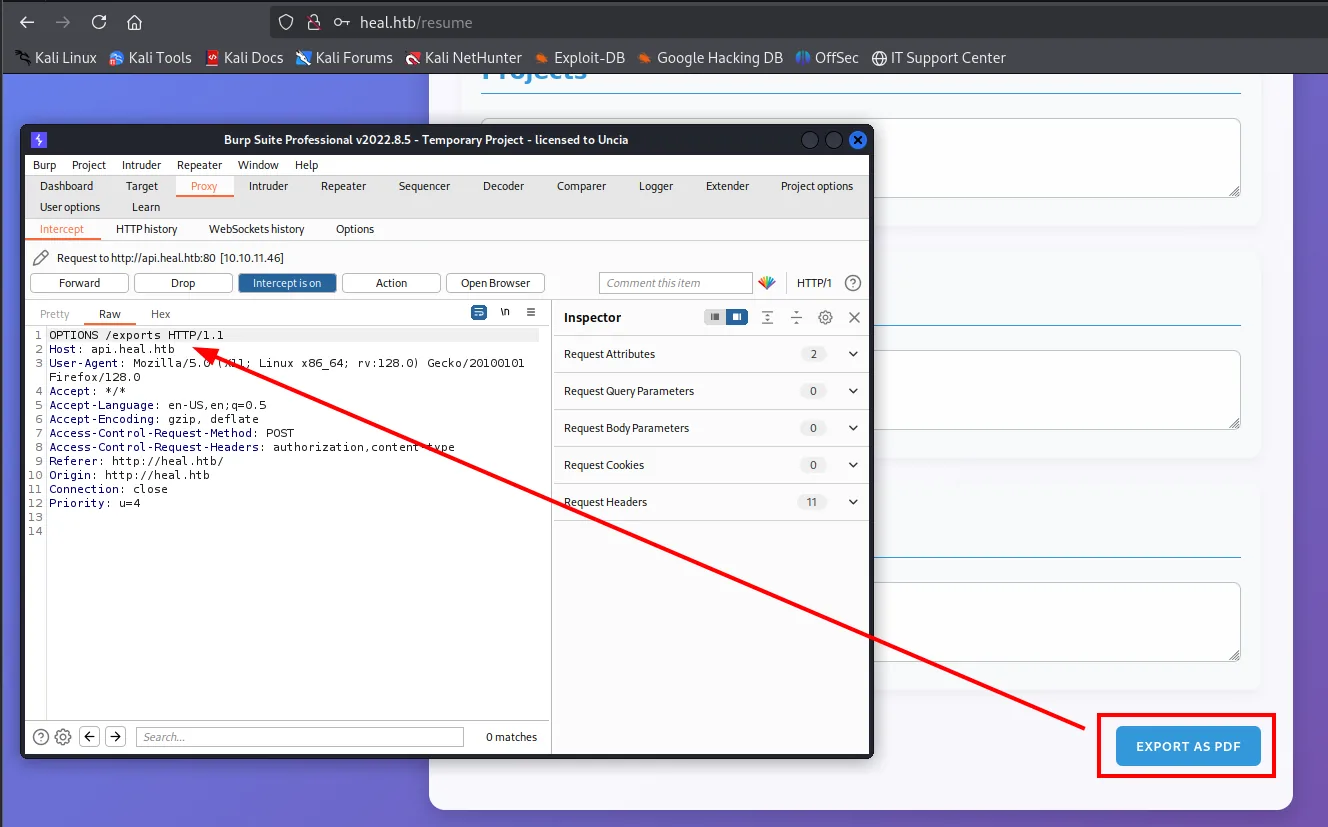Open Kali Forums bookmark
The image size is (1328, 827).
(344, 58)
